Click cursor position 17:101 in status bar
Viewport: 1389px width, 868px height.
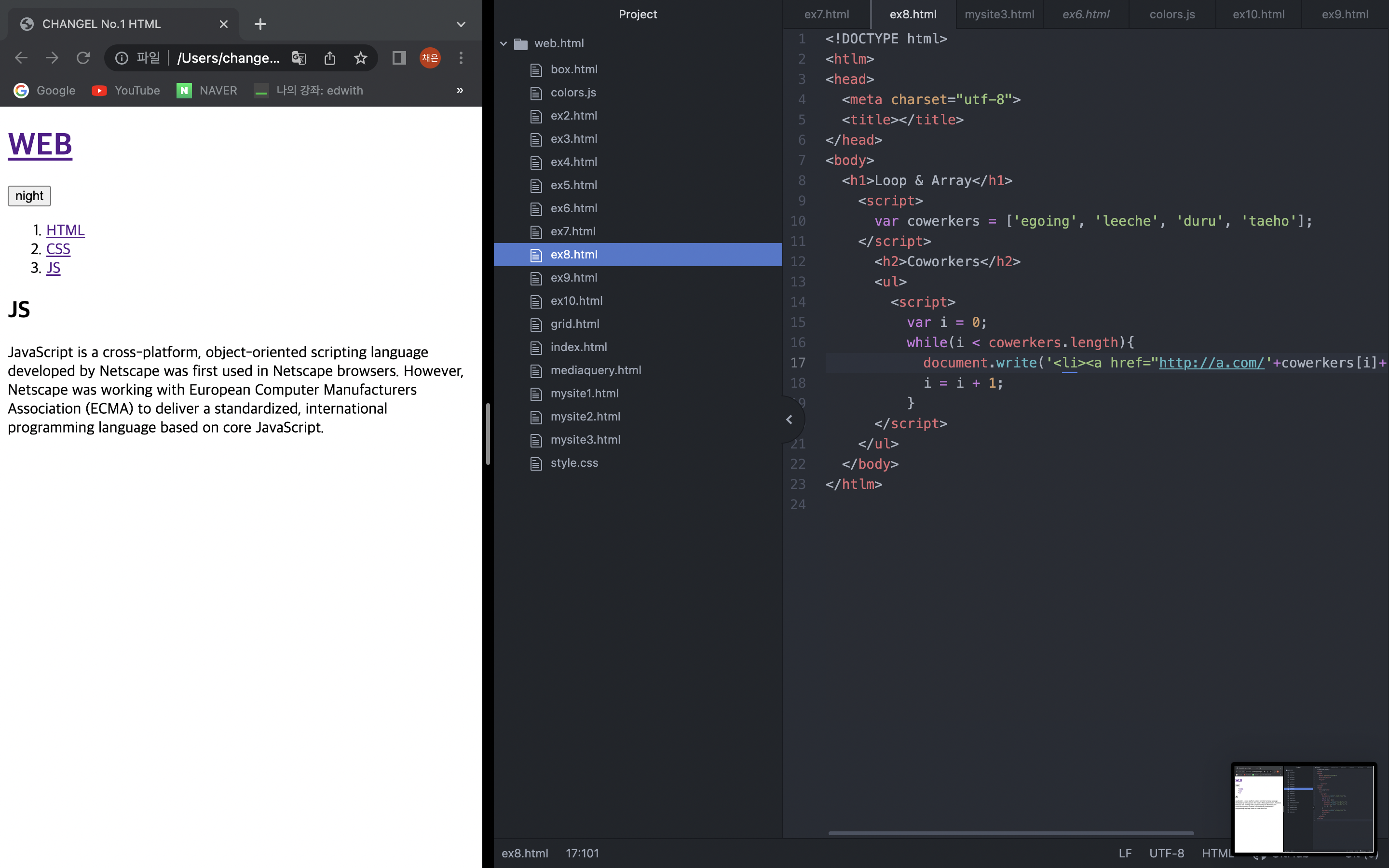coord(582,853)
